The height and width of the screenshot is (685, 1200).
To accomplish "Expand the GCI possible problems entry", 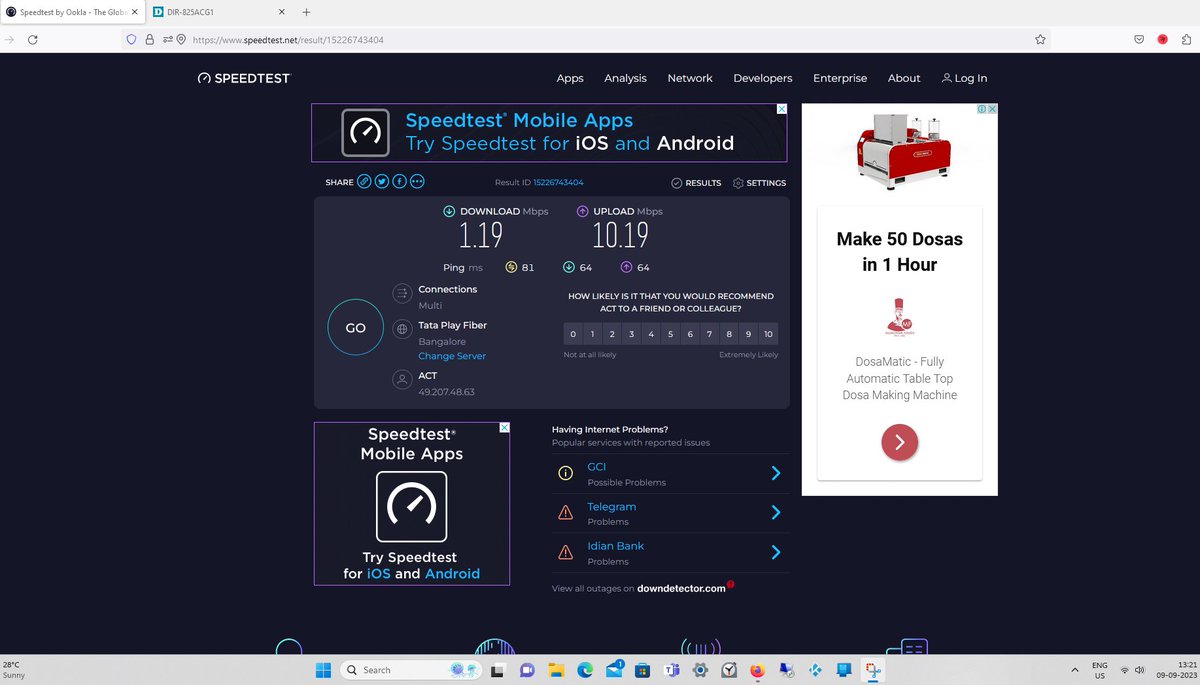I will [x=775, y=473].
